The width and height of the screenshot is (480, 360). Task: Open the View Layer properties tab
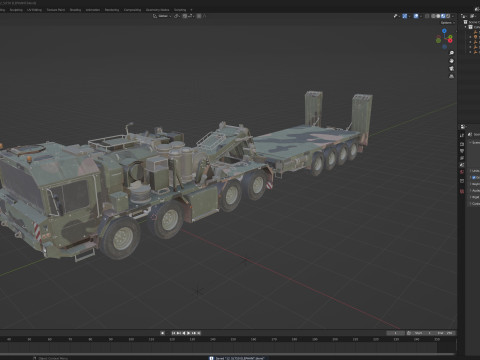point(462,158)
